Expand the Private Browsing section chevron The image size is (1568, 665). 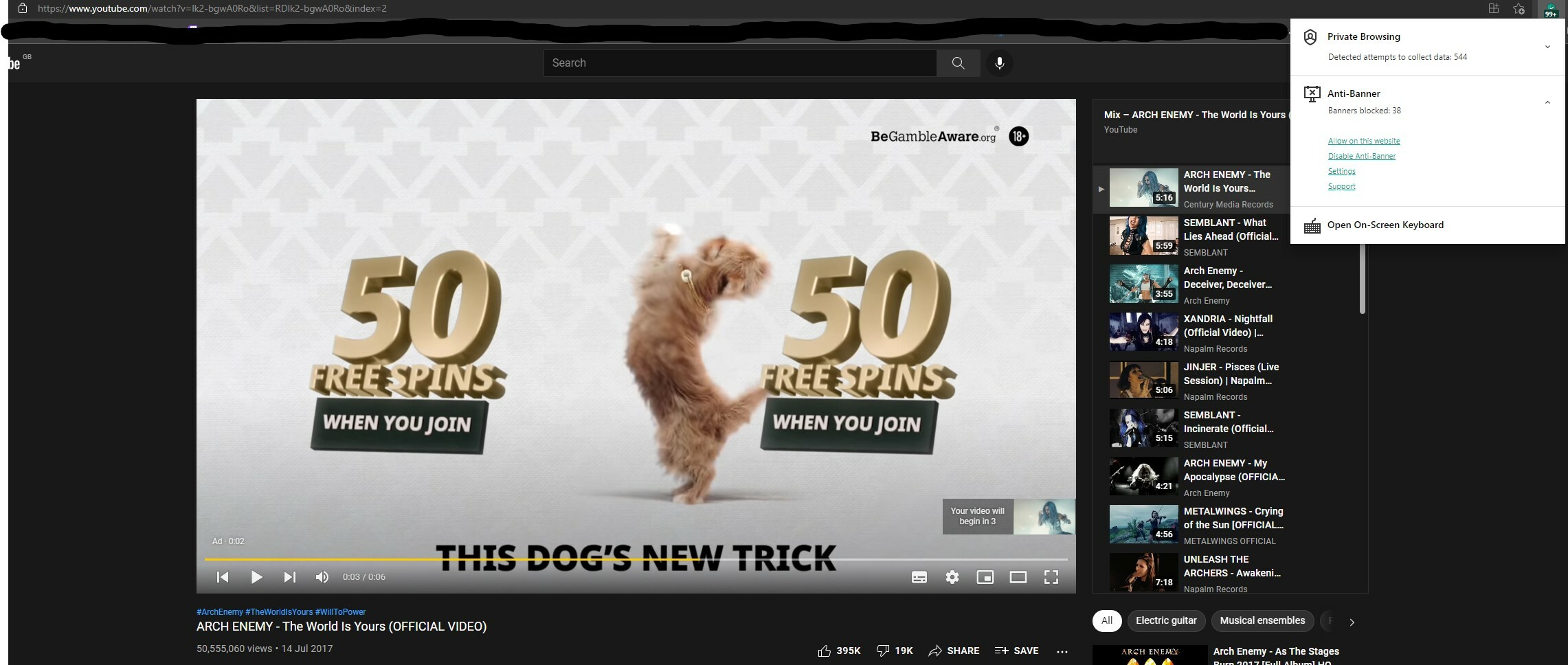click(1547, 47)
